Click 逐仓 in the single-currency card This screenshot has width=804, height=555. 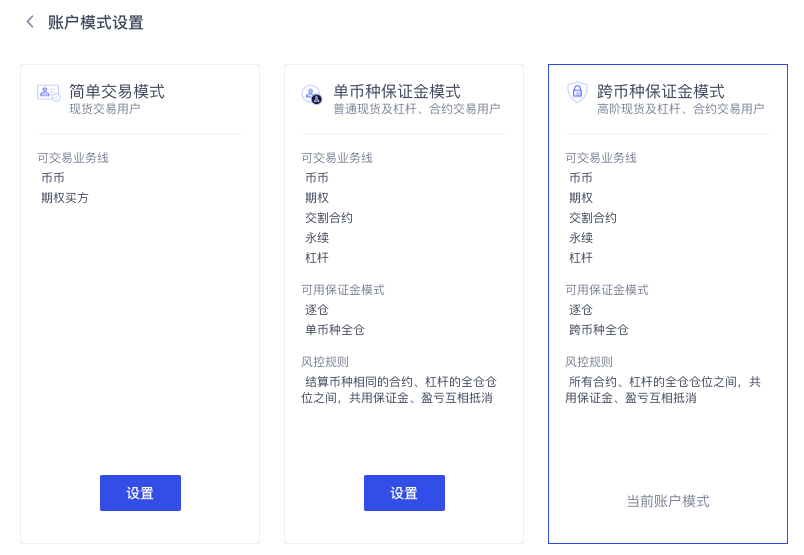(x=317, y=310)
